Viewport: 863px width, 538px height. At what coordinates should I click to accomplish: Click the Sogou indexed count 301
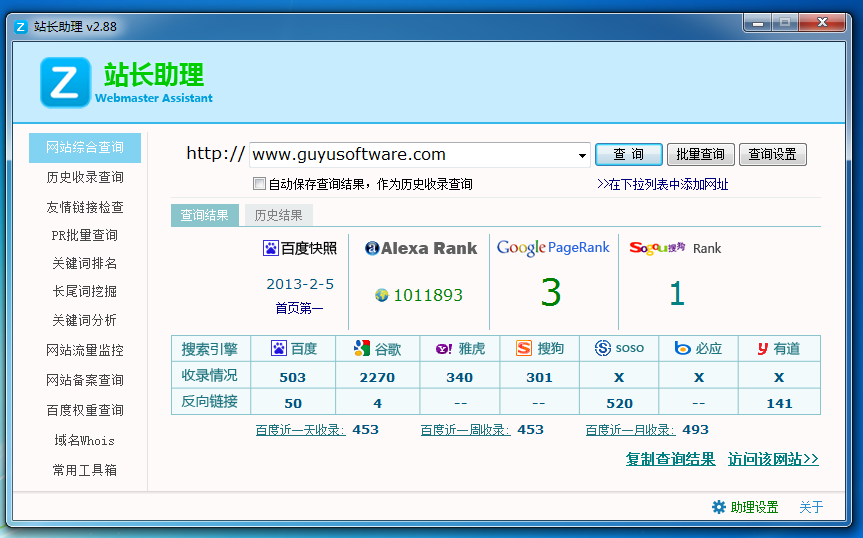pyautogui.click(x=539, y=377)
